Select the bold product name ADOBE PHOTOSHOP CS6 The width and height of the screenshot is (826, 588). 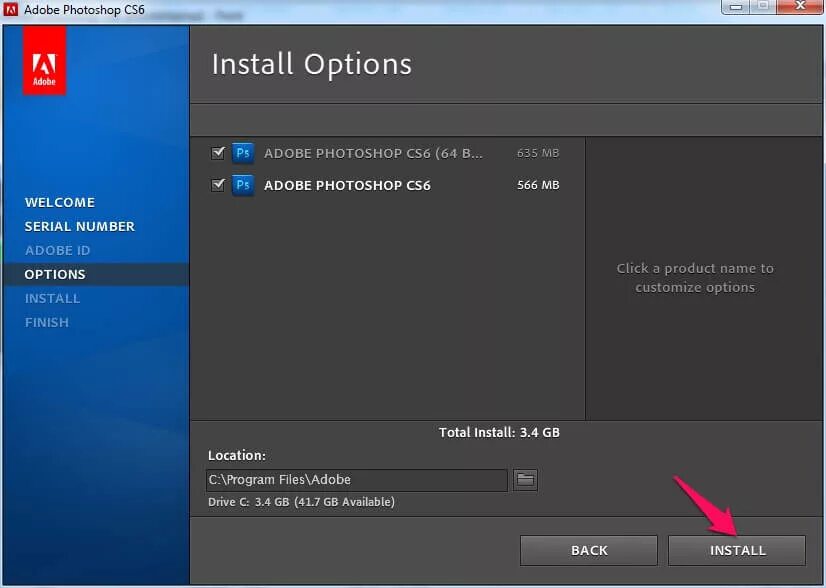pos(347,185)
